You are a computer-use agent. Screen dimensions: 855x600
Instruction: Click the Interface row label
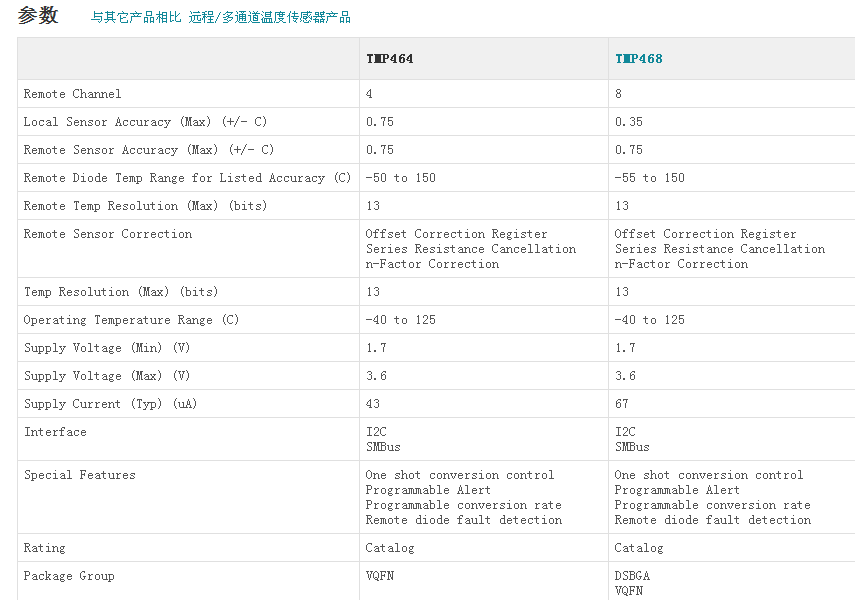pyautogui.click(x=55, y=432)
